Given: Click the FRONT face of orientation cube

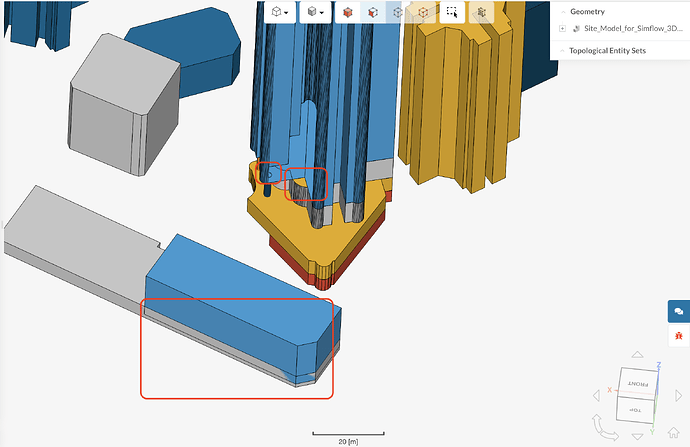Looking at the screenshot, I should [x=639, y=384].
